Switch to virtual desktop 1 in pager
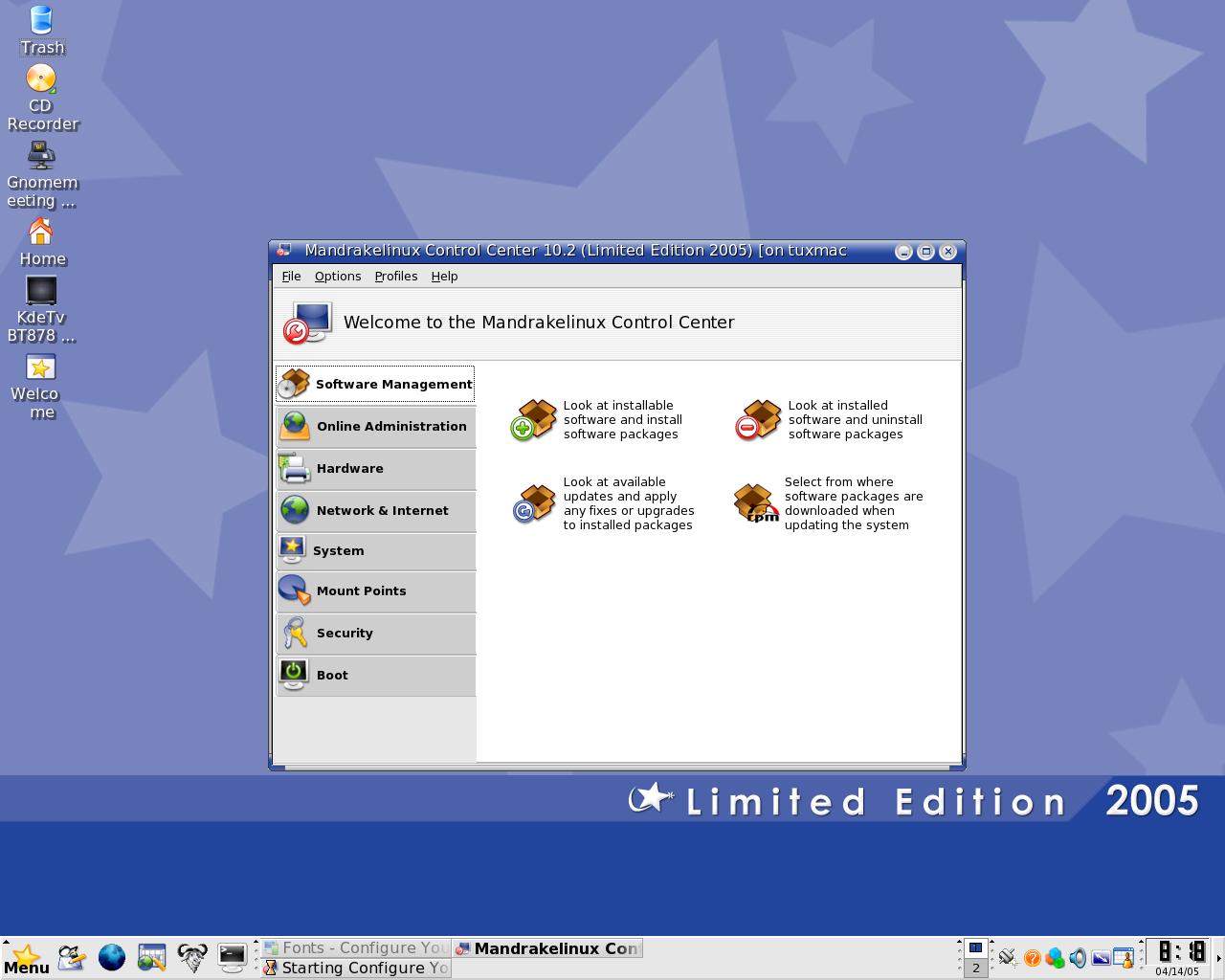Image resolution: width=1225 pixels, height=980 pixels. point(975,947)
